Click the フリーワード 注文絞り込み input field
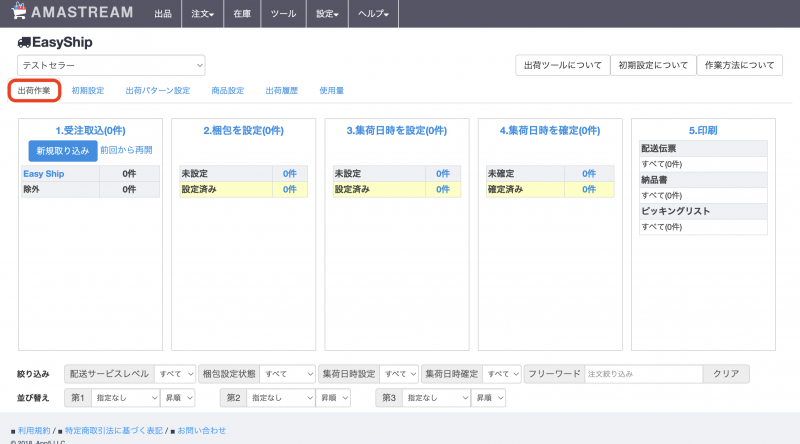Viewport: 800px width, 444px height. [x=644, y=374]
